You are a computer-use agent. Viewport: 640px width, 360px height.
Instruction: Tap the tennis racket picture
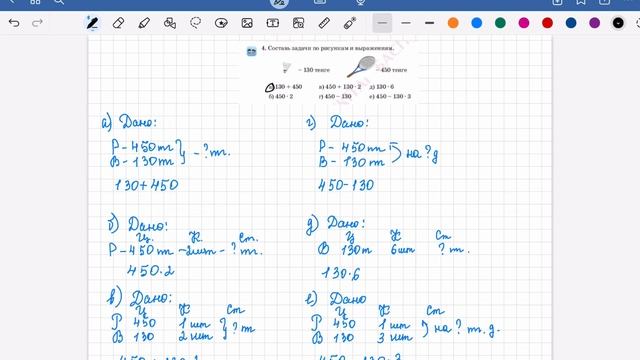(x=361, y=67)
